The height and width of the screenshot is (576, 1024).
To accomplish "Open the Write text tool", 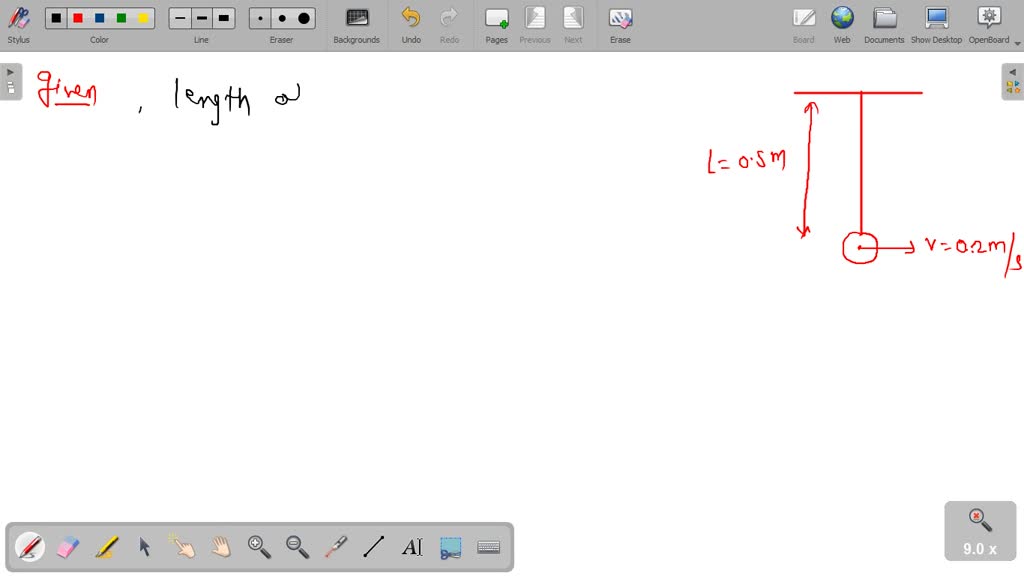I will point(413,546).
